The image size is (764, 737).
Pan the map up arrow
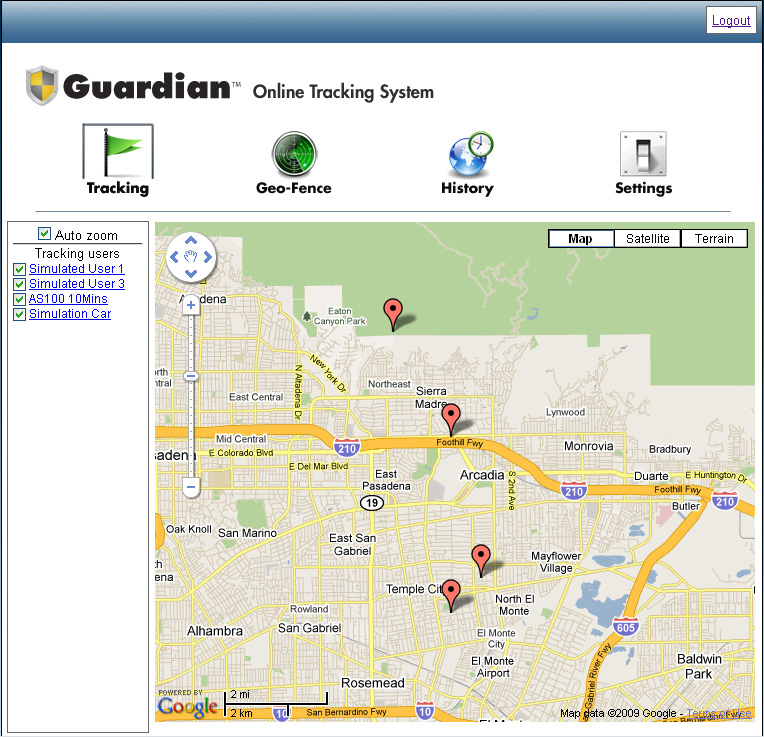191,240
